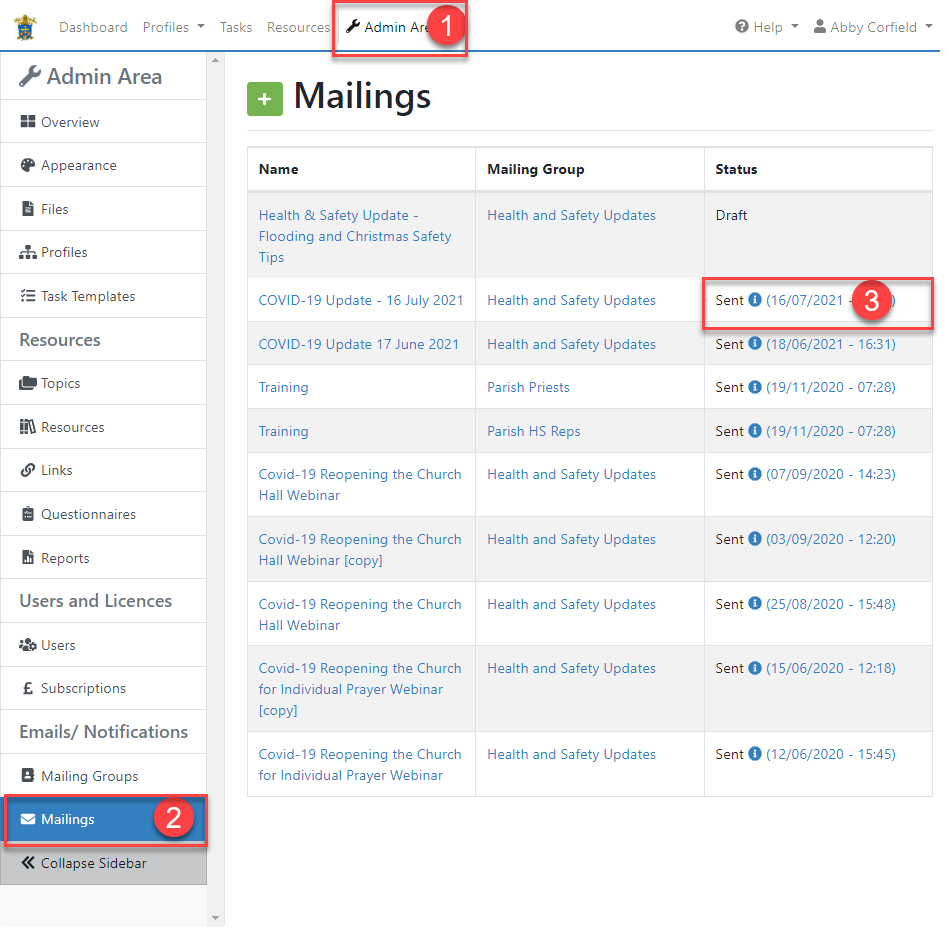Go to Dashboard in top navigation
Screen dimensions: 949x938
(x=93, y=27)
